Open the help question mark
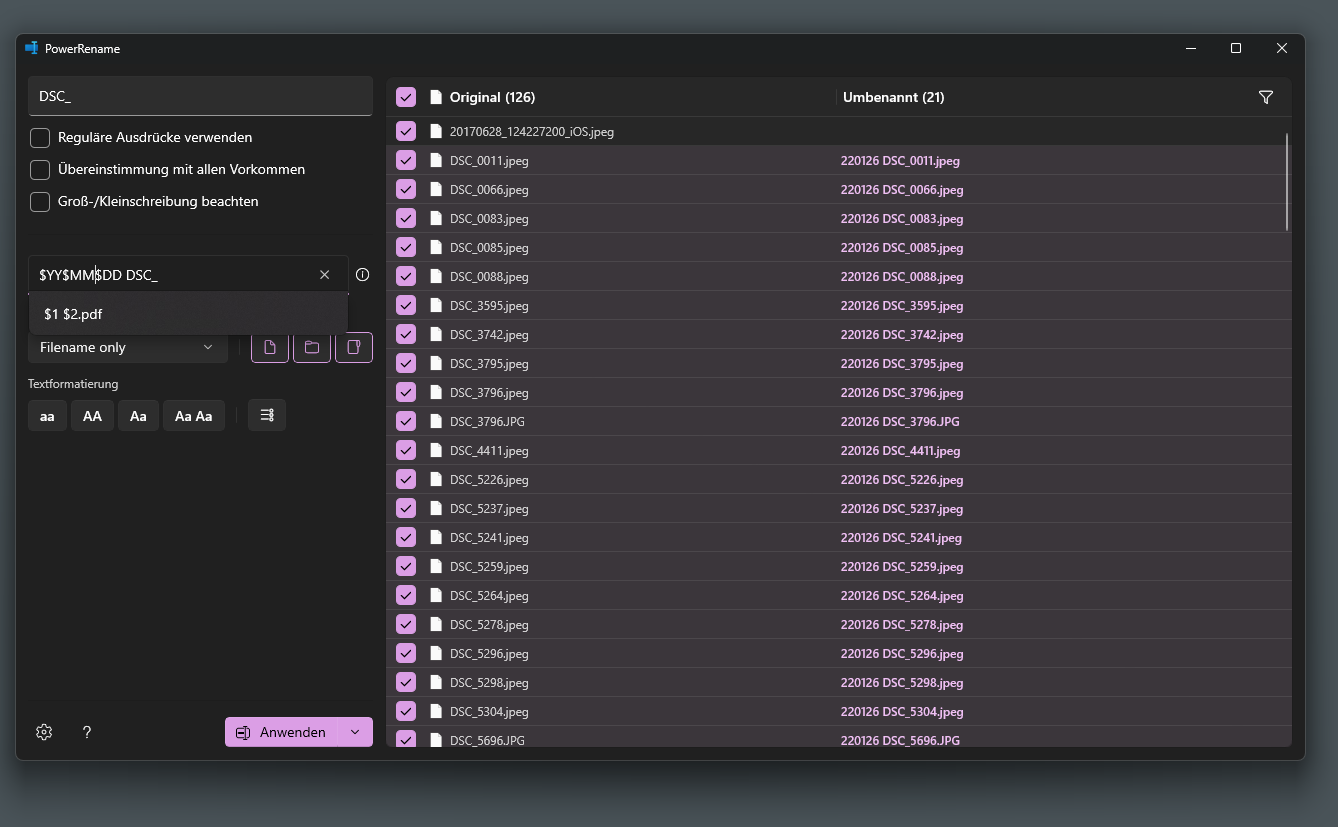 [87, 732]
